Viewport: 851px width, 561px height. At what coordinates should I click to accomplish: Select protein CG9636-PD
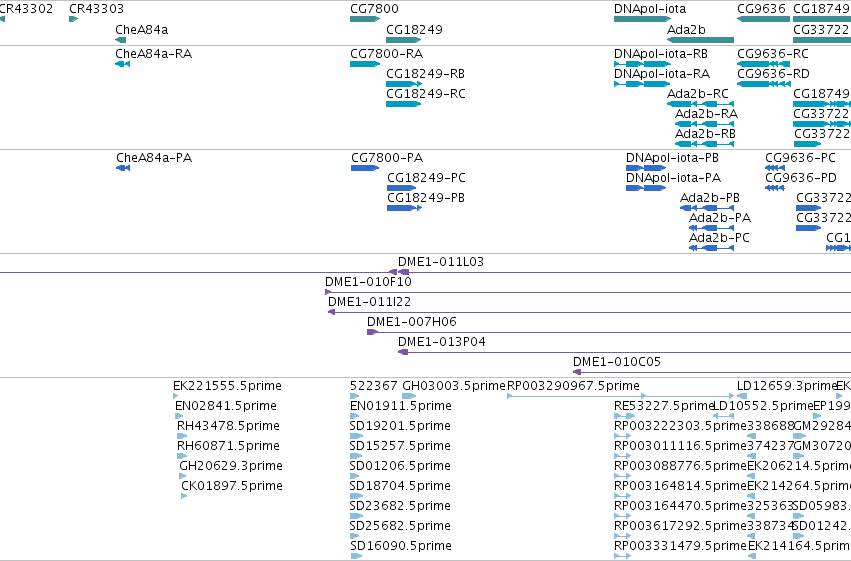pyautogui.click(x=801, y=178)
